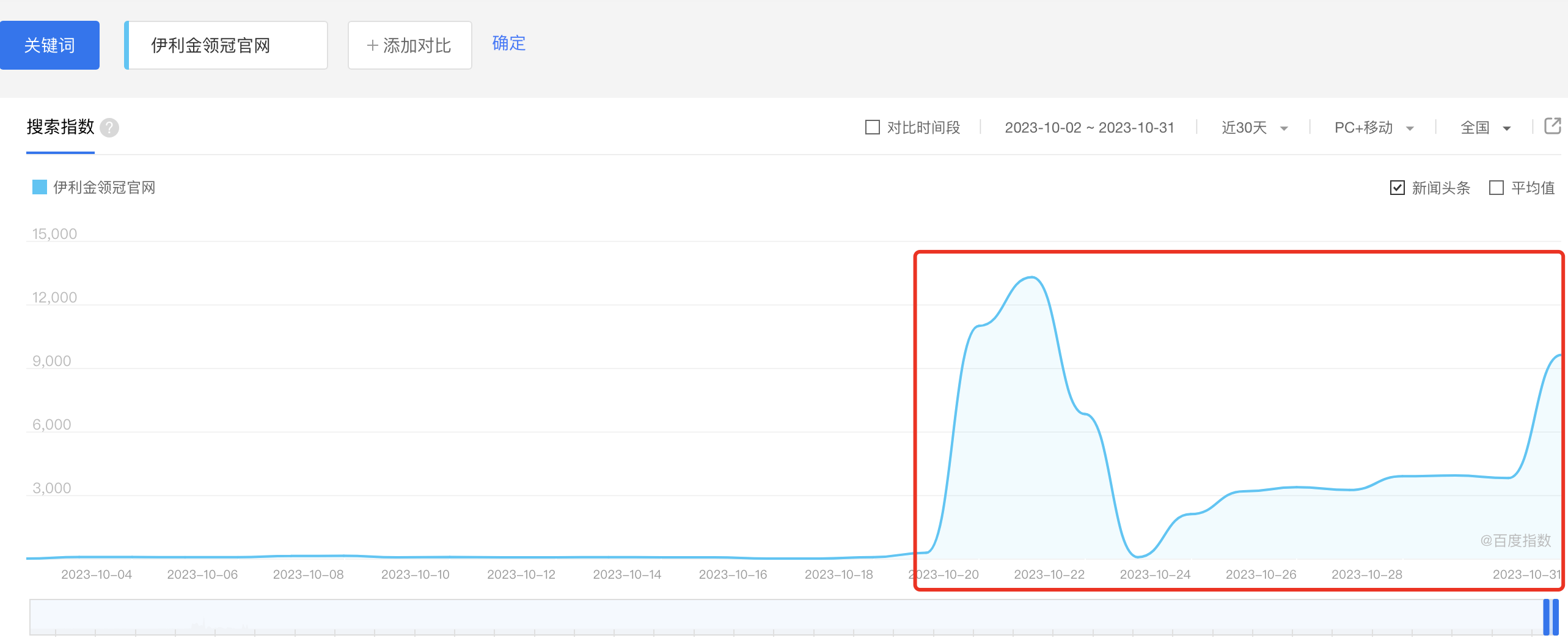Click the export/share icon at top right
This screenshot has height=638, width=1568.
(x=1552, y=126)
